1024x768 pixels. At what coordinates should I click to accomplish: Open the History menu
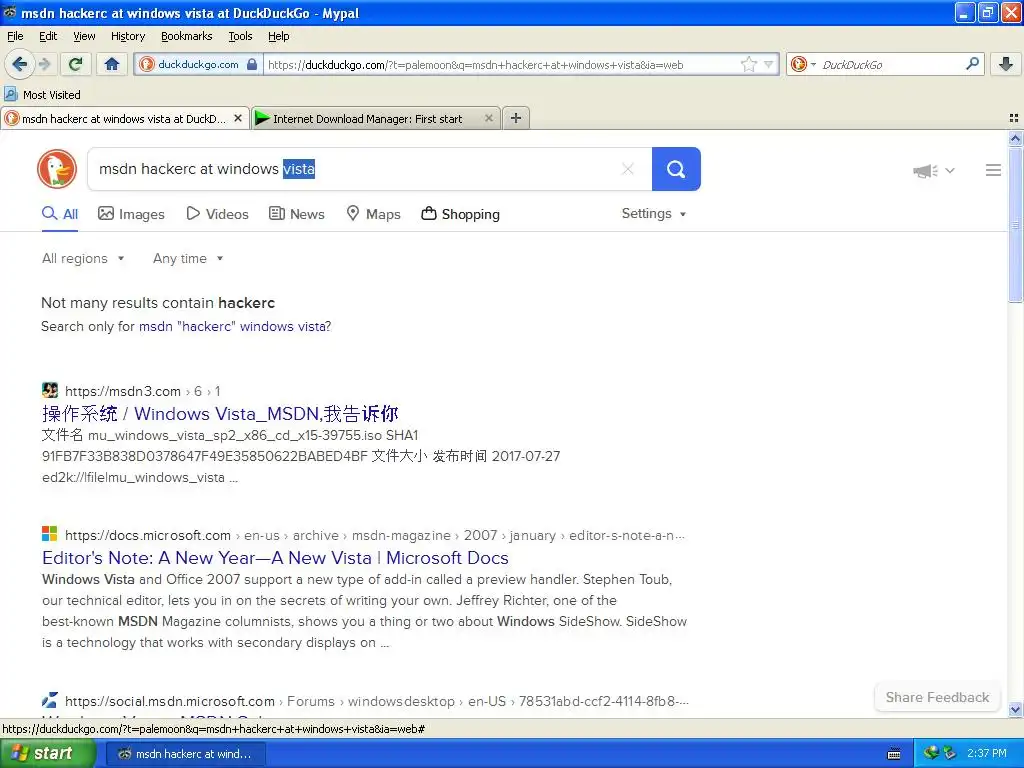[x=128, y=36]
